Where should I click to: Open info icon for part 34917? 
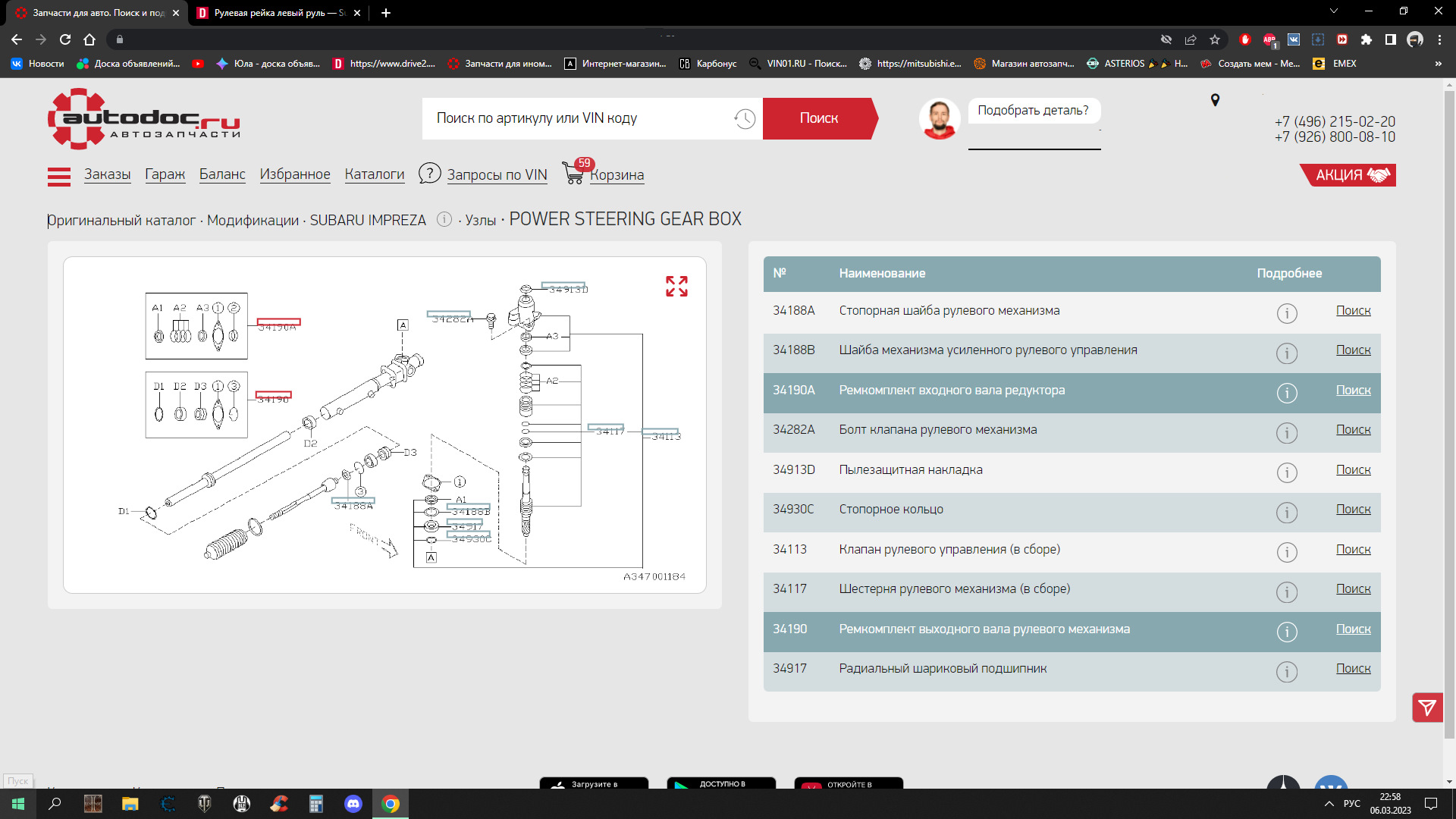[1286, 671]
